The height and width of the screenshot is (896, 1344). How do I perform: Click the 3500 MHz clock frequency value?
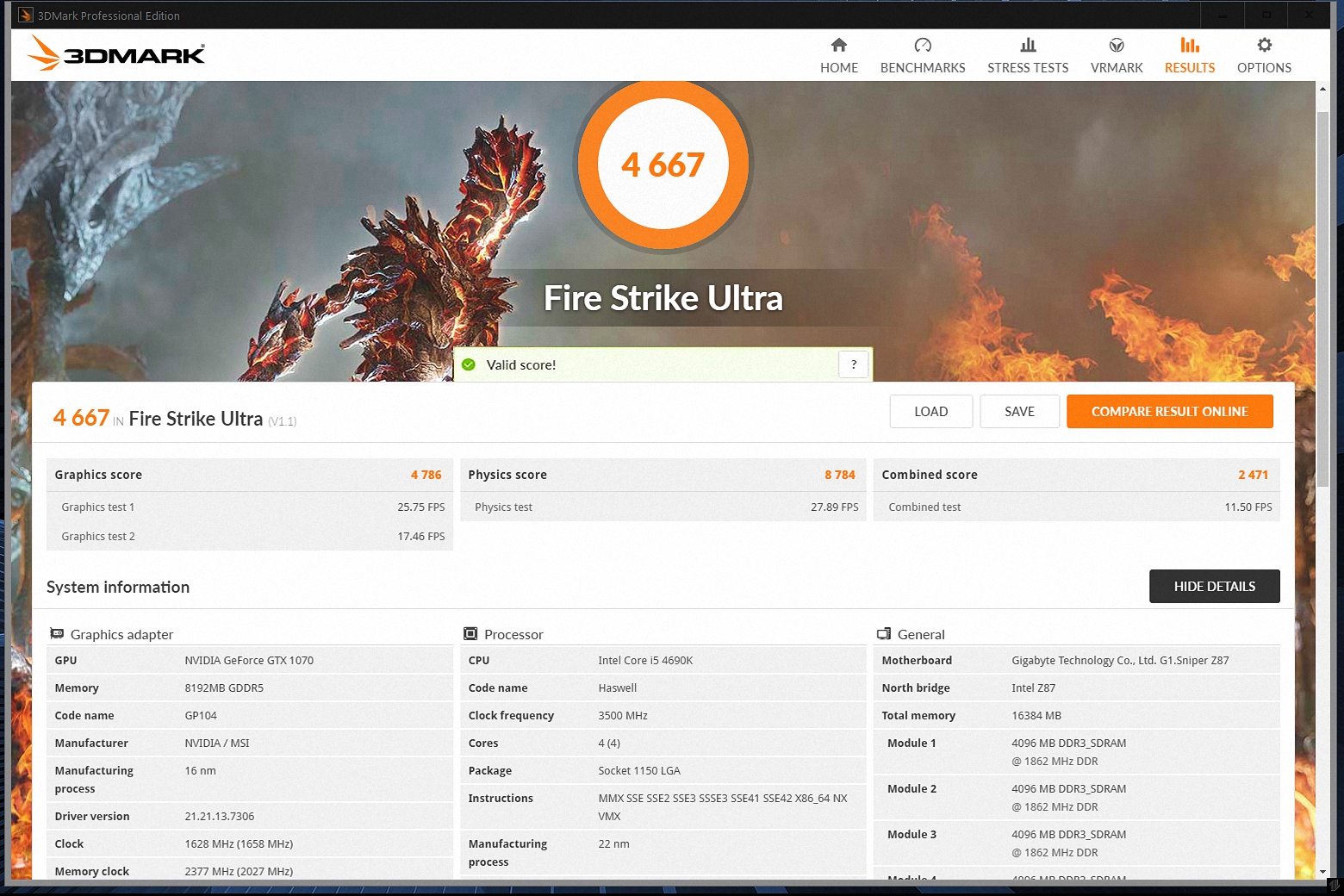pyautogui.click(x=623, y=715)
